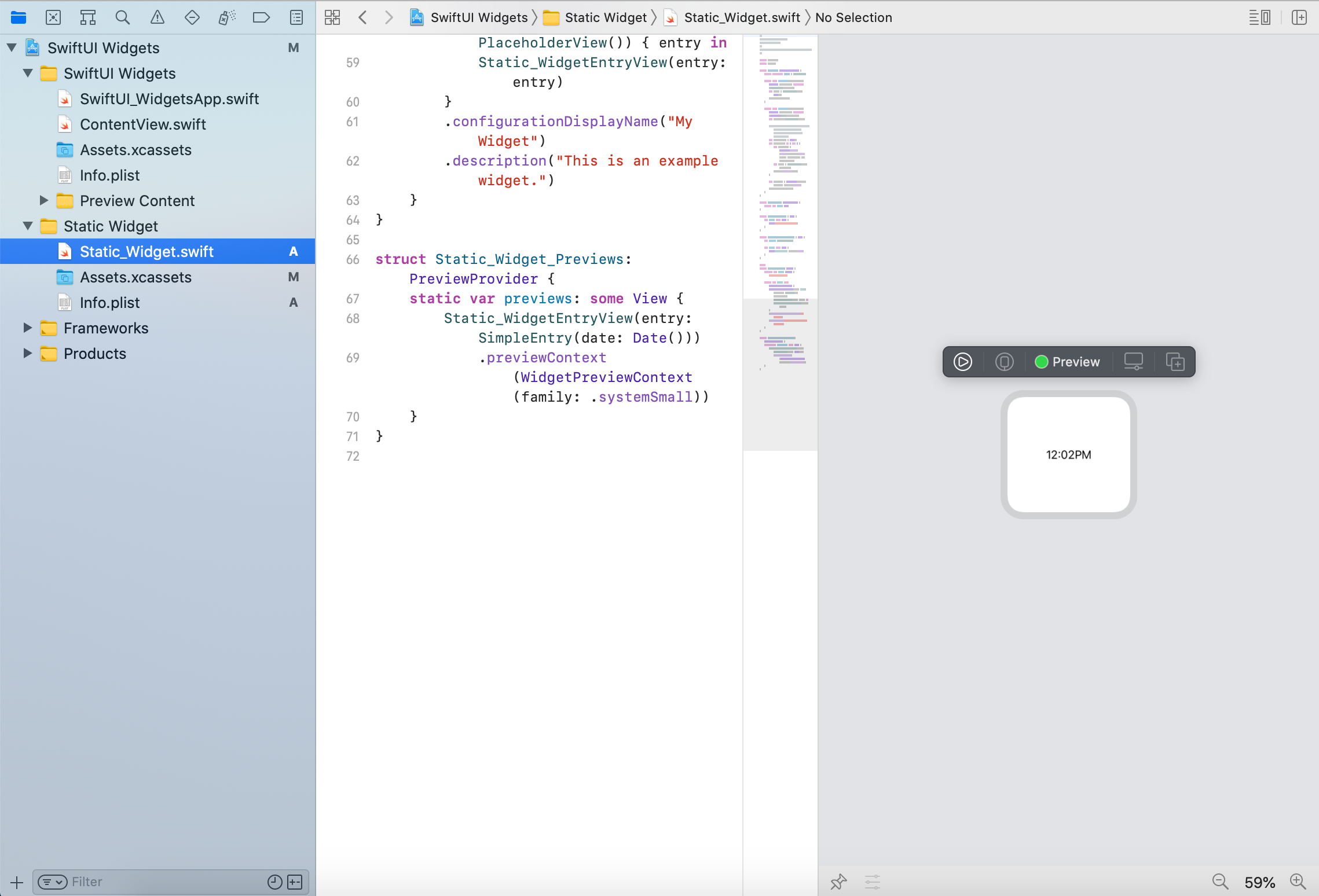Collapse the Static Widget group
This screenshot has width=1319, height=896.
[27, 226]
